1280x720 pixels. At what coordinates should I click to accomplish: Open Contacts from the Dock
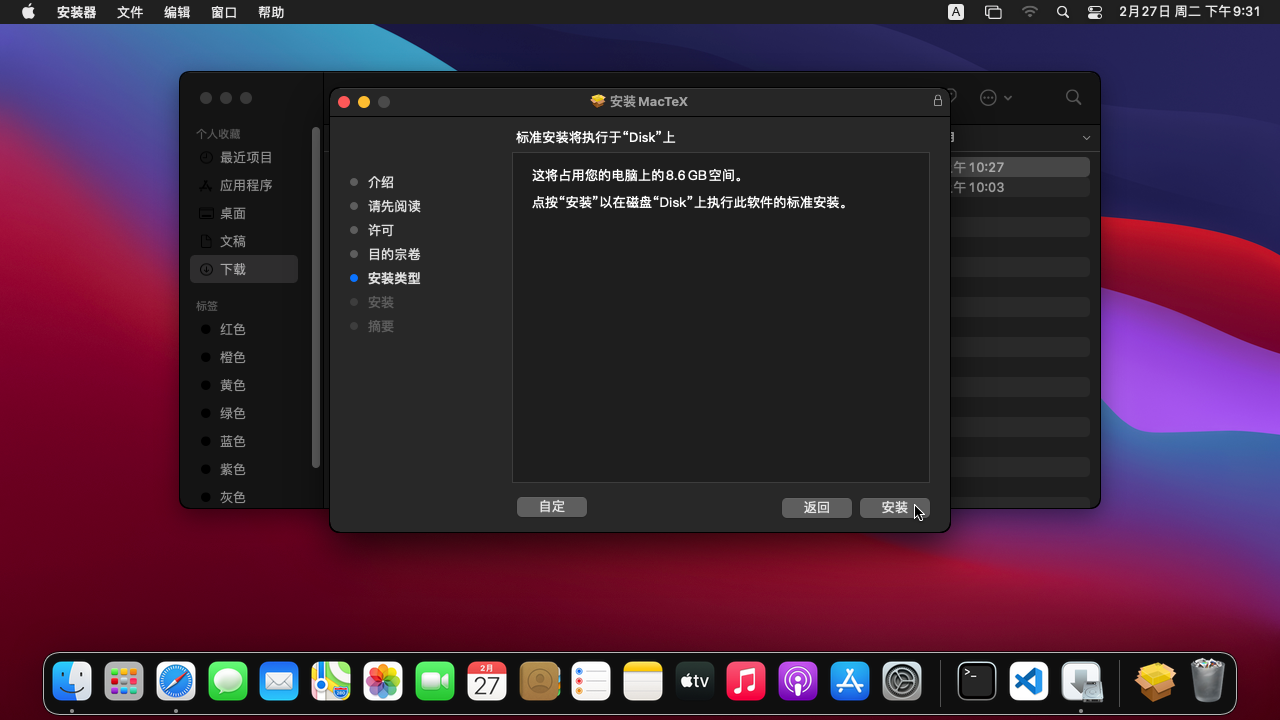point(539,681)
